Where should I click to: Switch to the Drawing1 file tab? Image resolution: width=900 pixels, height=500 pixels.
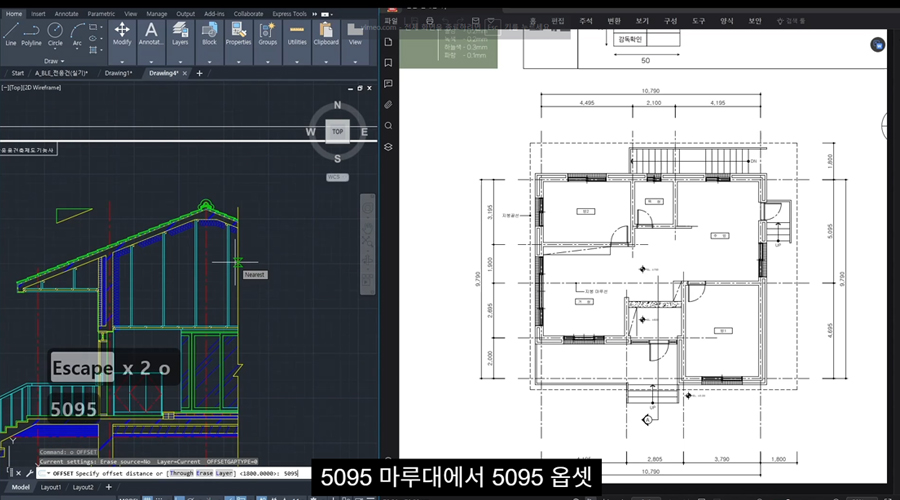point(118,73)
